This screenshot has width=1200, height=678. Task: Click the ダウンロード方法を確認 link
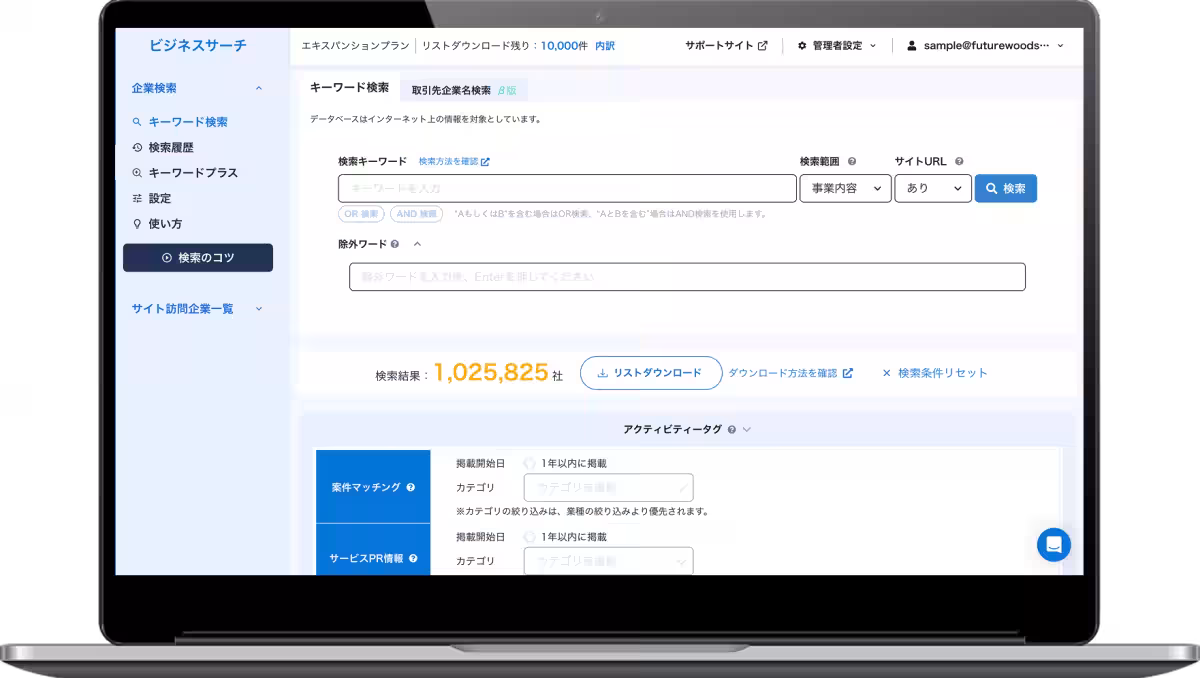point(782,373)
